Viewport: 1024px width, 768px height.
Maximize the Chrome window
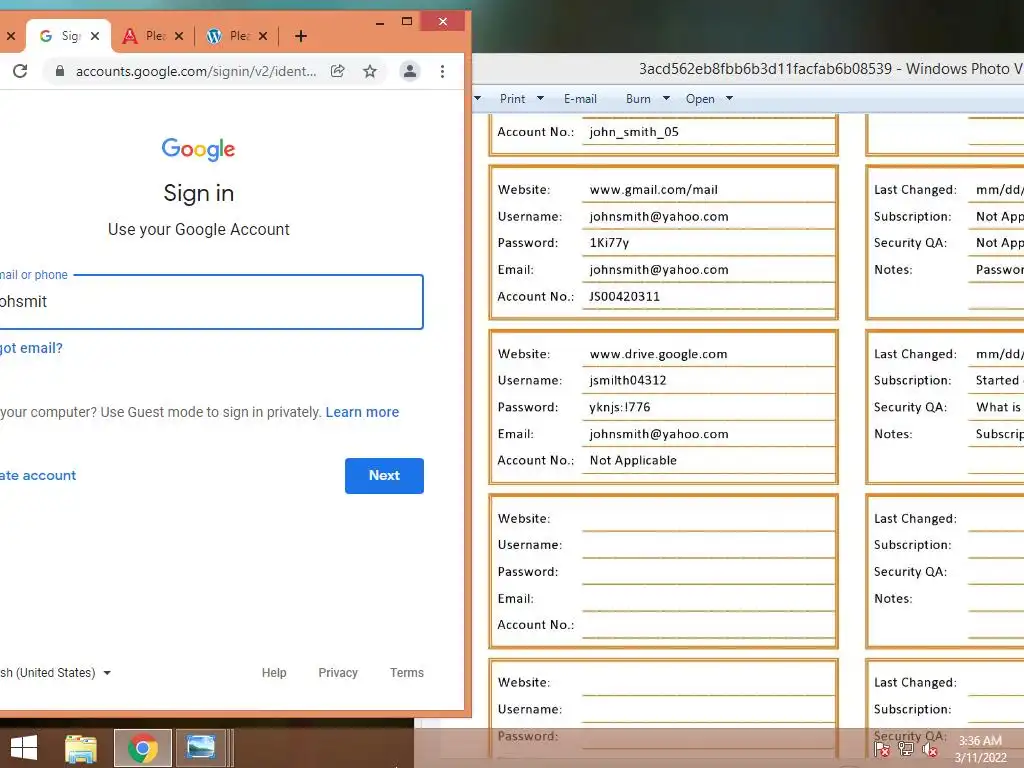pyautogui.click(x=407, y=22)
